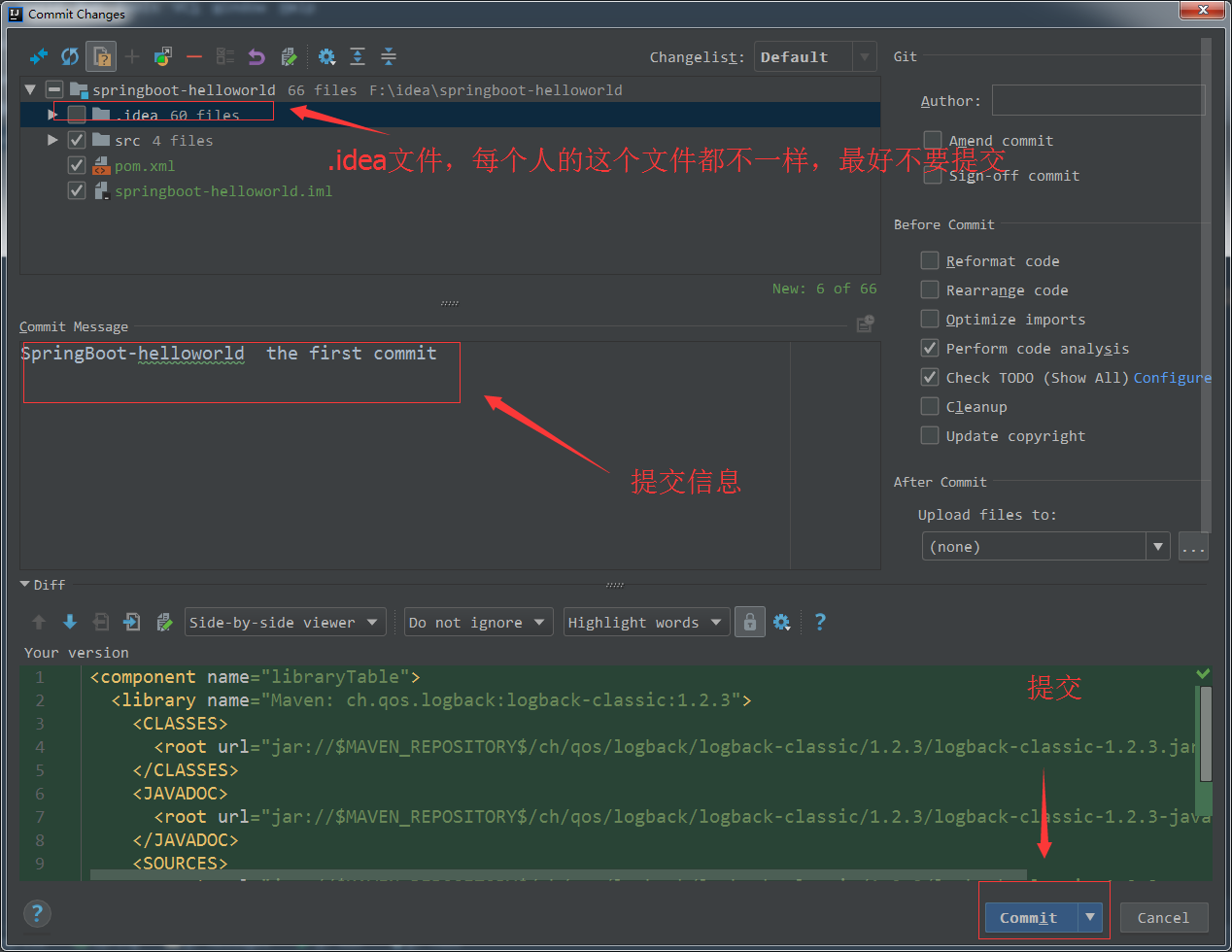Screen dimensions: 1232x952
Task: Click the red Remove icon
Action: 194,56
